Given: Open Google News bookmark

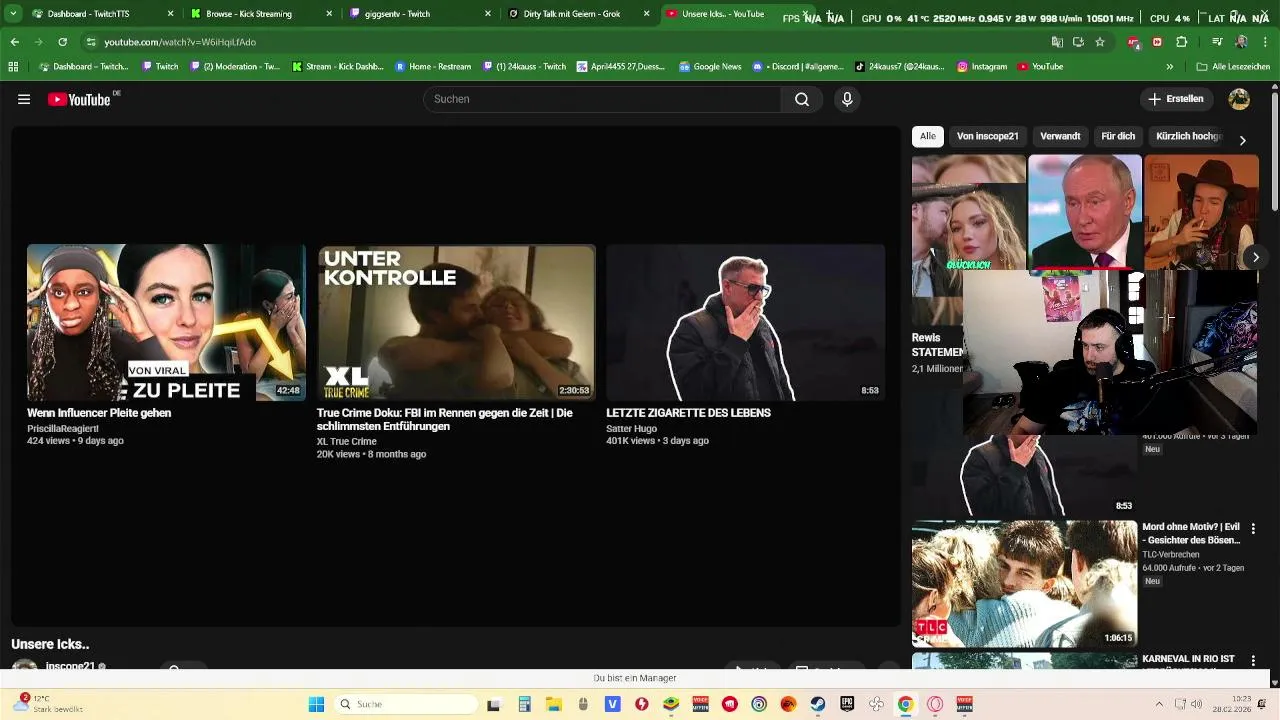Looking at the screenshot, I should click(x=710, y=67).
